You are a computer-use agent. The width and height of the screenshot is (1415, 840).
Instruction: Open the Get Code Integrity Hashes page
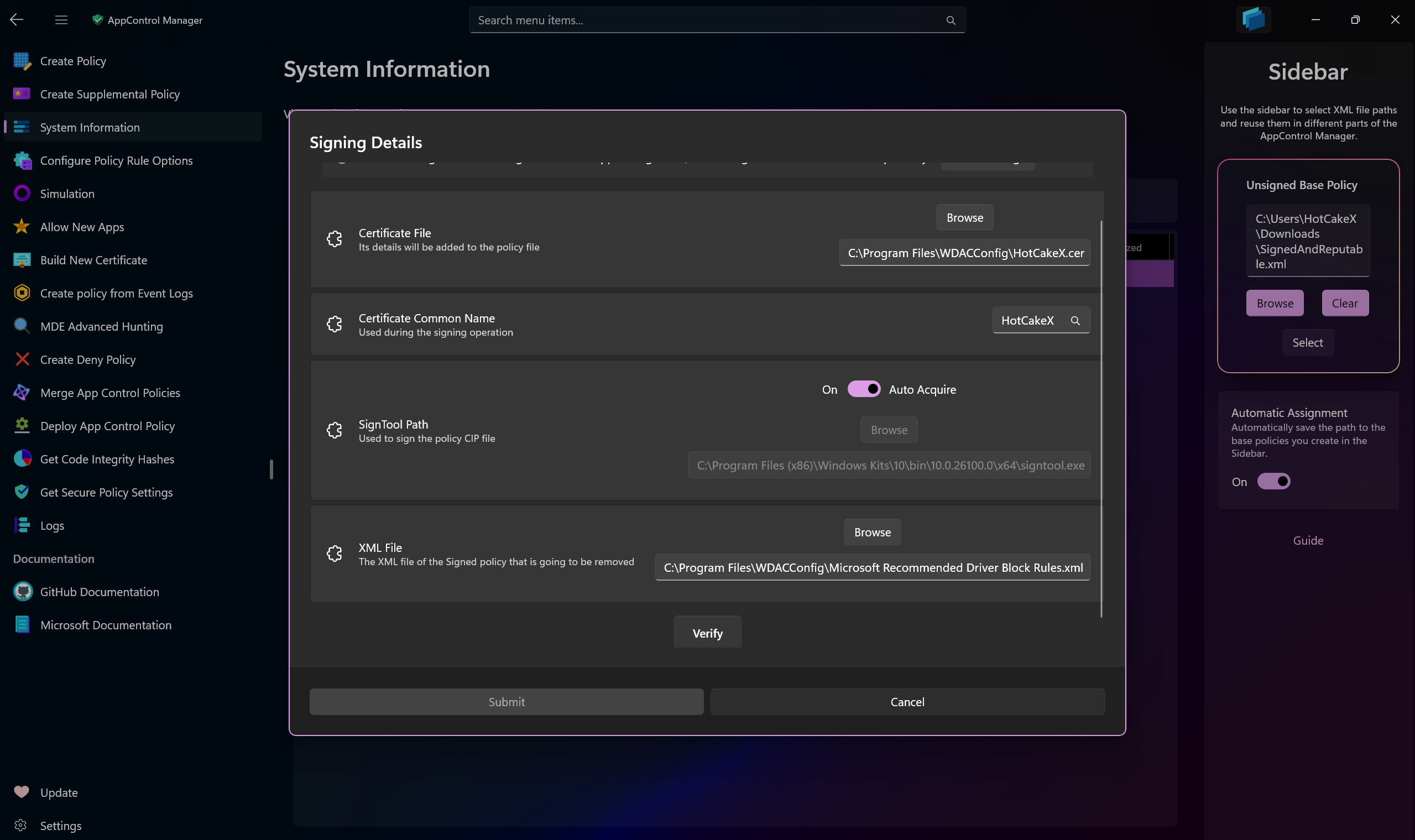[107, 459]
